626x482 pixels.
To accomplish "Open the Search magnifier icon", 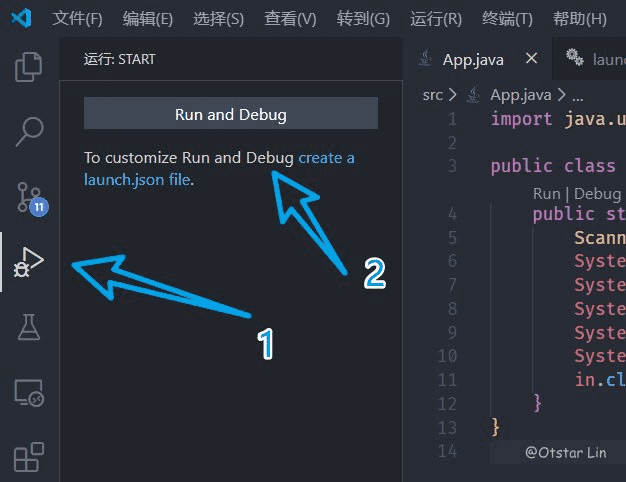I will click(29, 132).
